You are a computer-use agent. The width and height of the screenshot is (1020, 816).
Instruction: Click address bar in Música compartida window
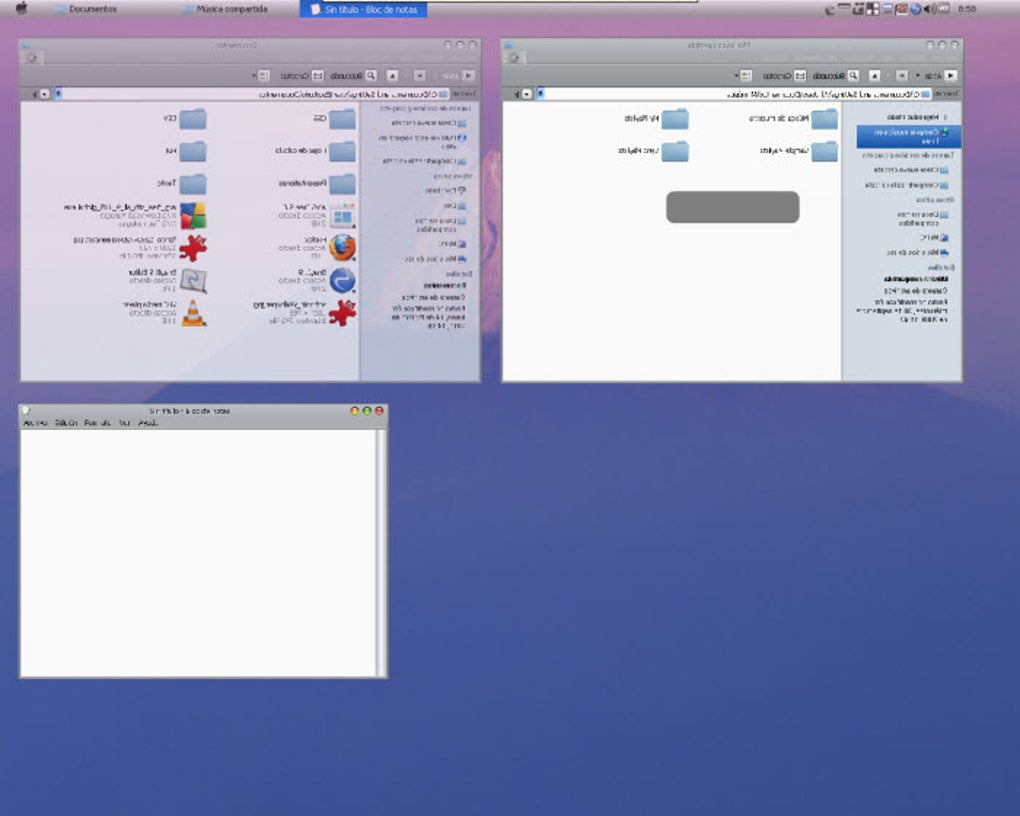click(x=735, y=94)
